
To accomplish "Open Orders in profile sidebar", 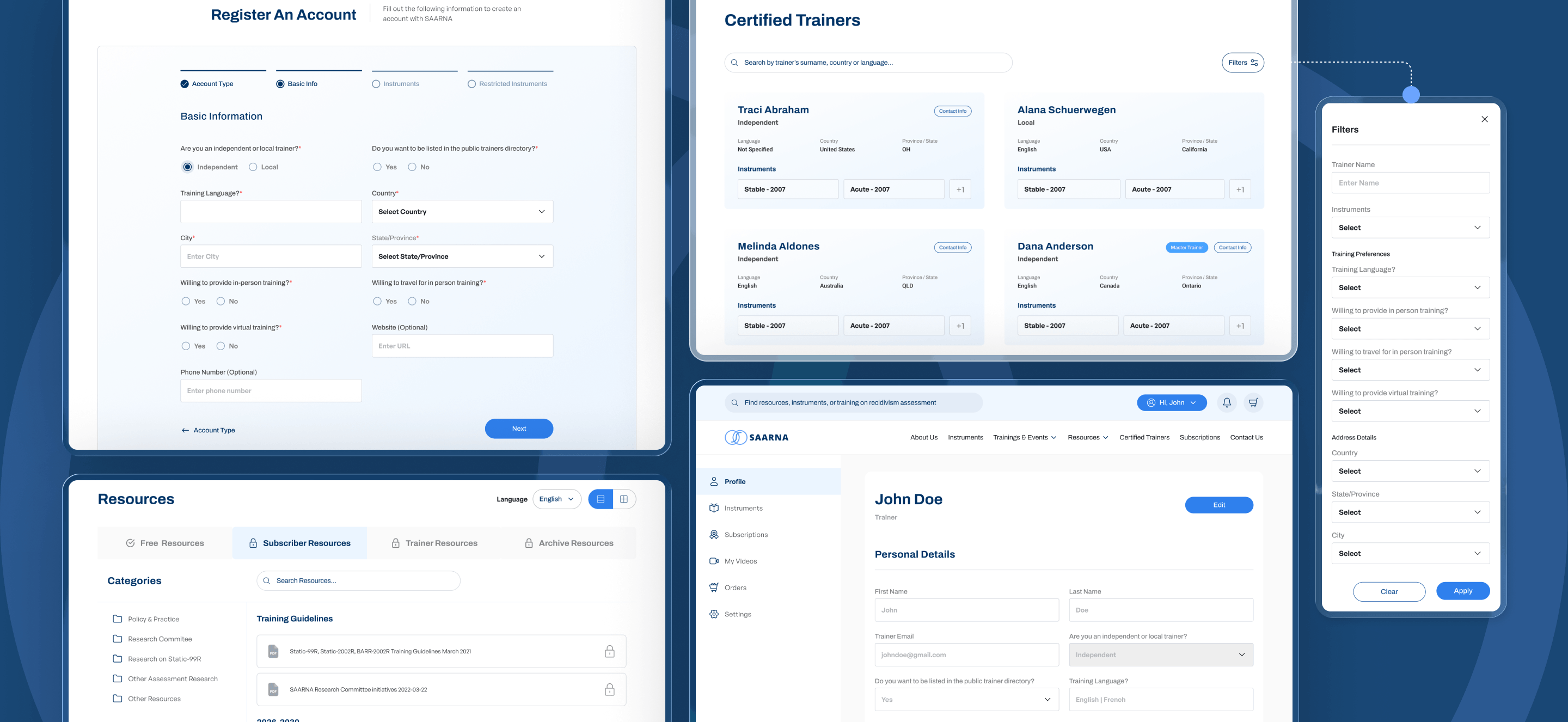I will click(728, 588).
